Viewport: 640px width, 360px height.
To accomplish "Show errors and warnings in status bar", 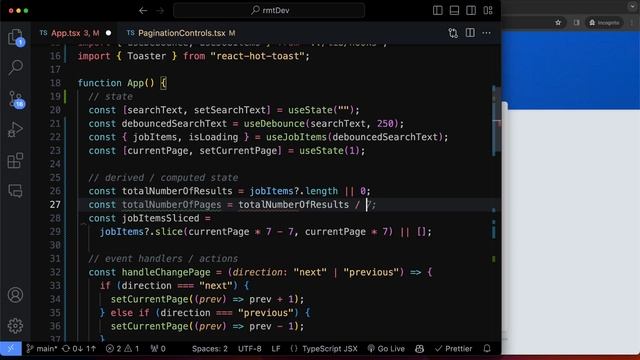I will pyautogui.click(x=122, y=349).
